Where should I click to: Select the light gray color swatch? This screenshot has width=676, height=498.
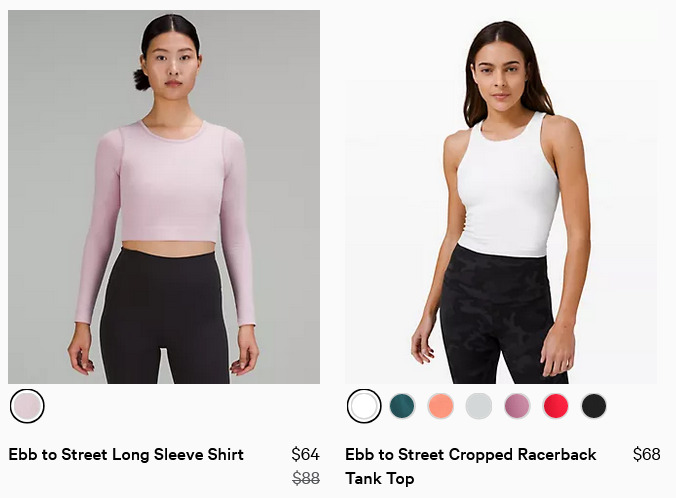click(479, 406)
